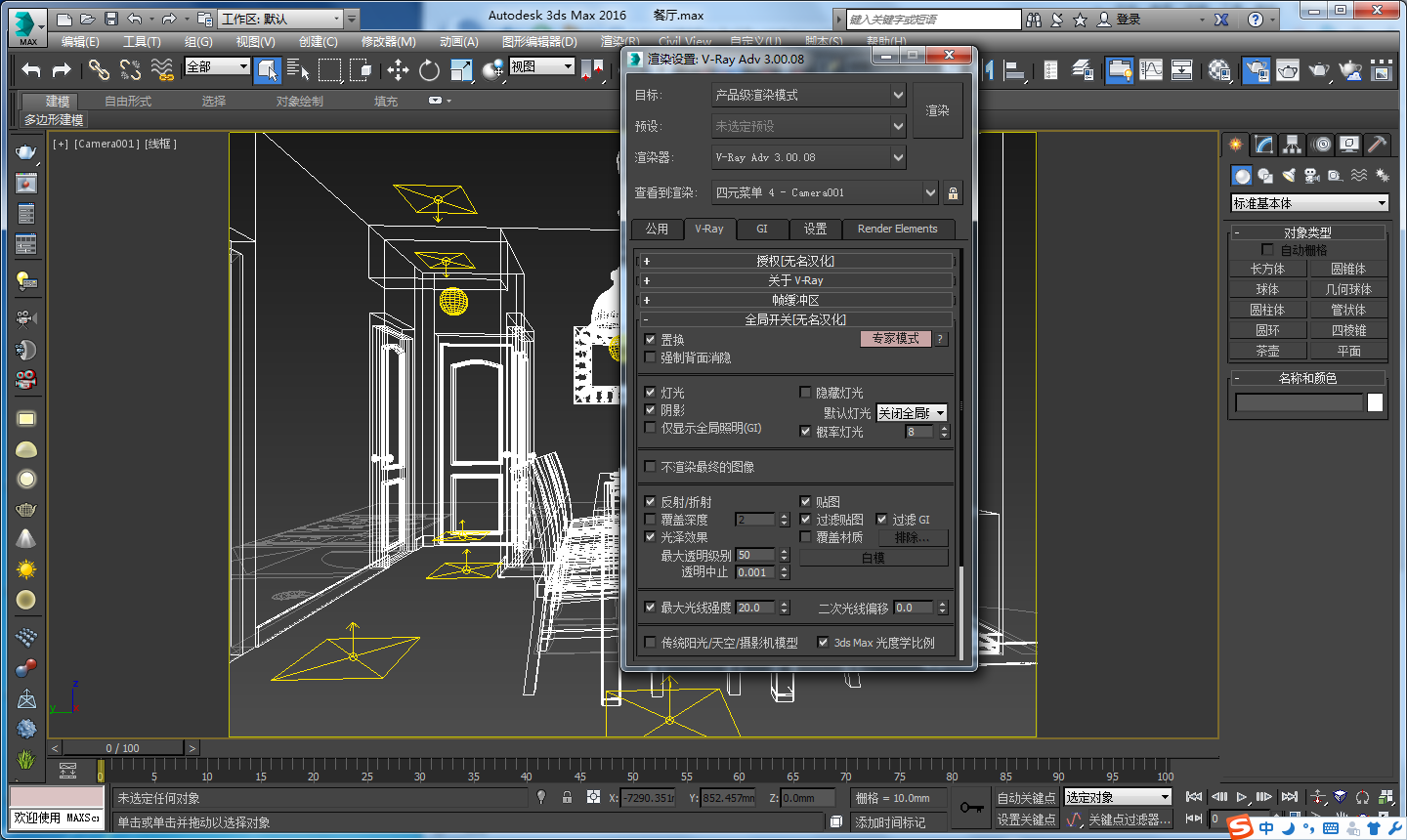Open the Render Setup teapot icon
The width and height of the screenshot is (1407, 840).
tap(1257, 69)
